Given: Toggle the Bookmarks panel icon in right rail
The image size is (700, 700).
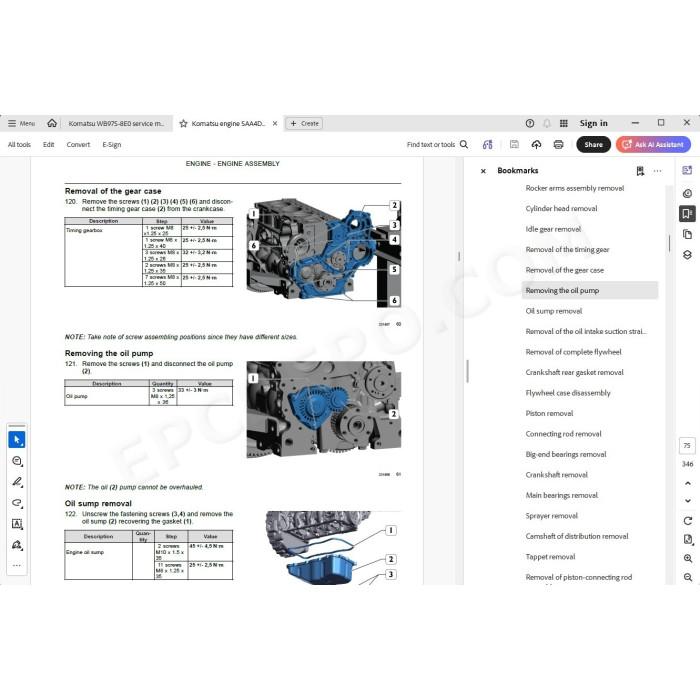Looking at the screenshot, I should [x=687, y=213].
